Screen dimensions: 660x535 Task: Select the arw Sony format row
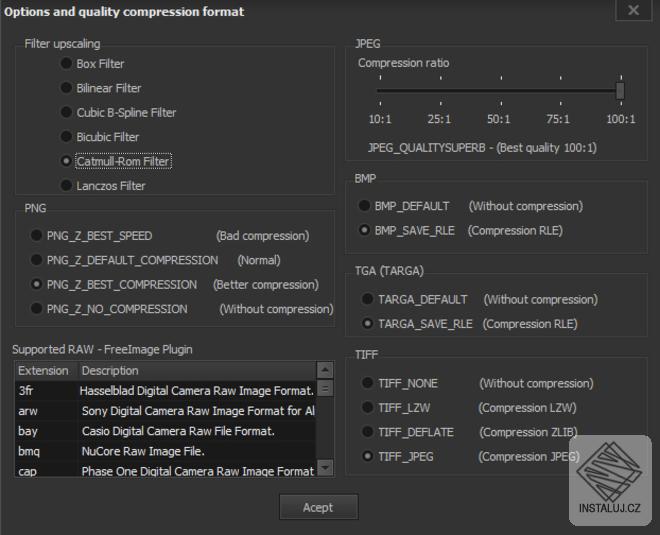(x=165, y=411)
